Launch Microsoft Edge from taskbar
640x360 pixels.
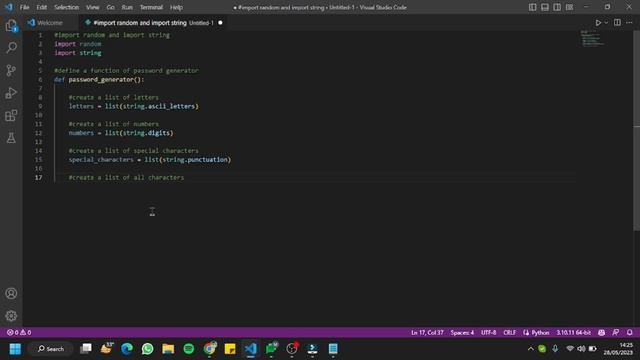click(127, 349)
